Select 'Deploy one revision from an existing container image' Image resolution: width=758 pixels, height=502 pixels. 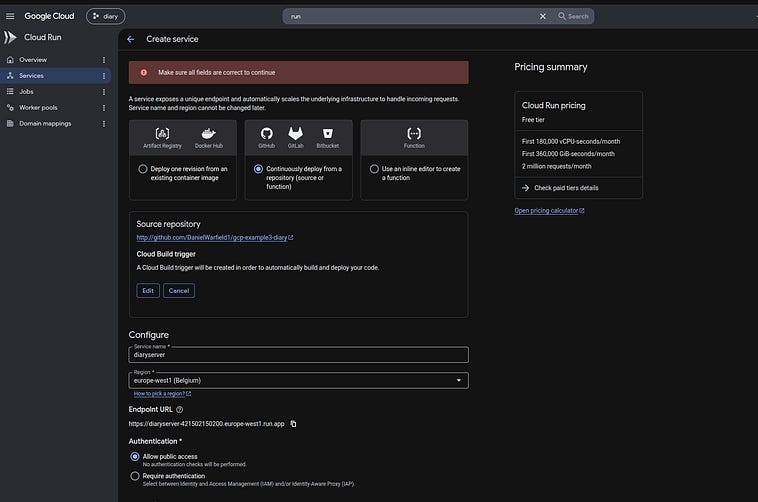143,169
